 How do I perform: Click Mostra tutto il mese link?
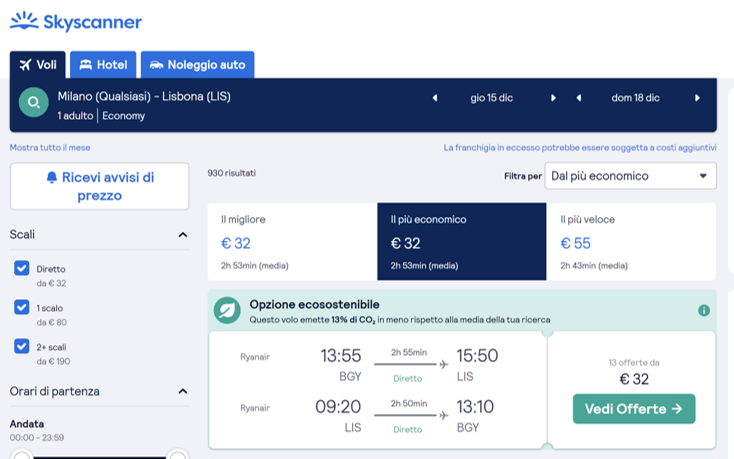(50, 148)
